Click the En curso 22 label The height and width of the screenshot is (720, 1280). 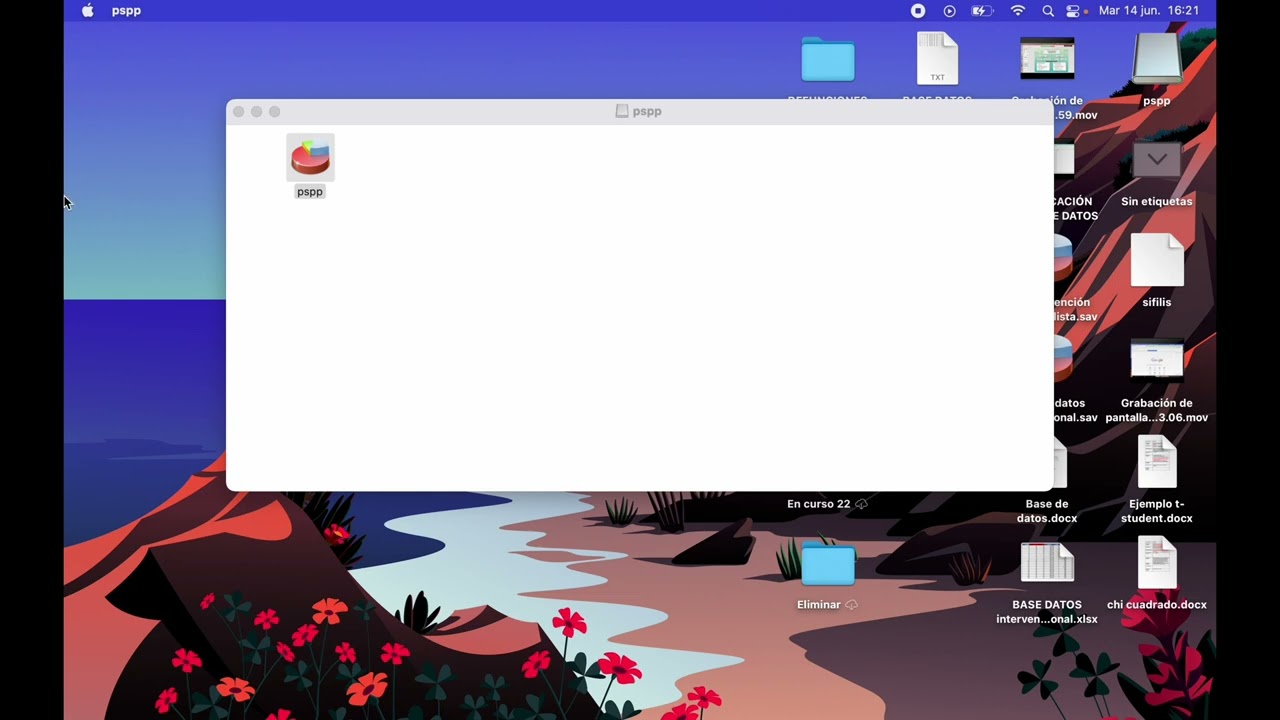818,504
